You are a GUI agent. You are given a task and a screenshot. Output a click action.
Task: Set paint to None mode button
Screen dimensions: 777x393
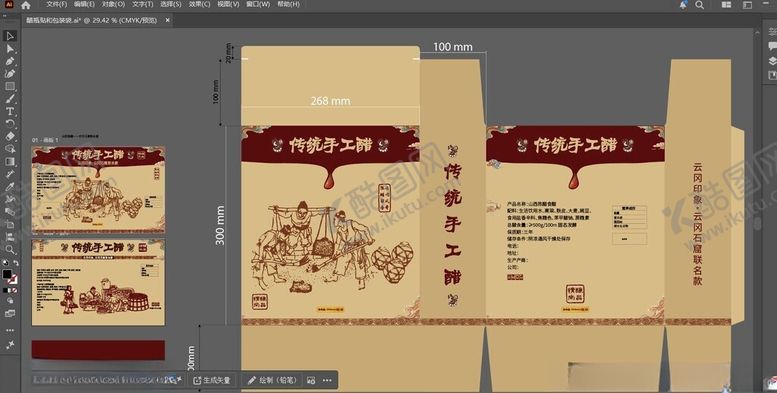click(x=15, y=290)
